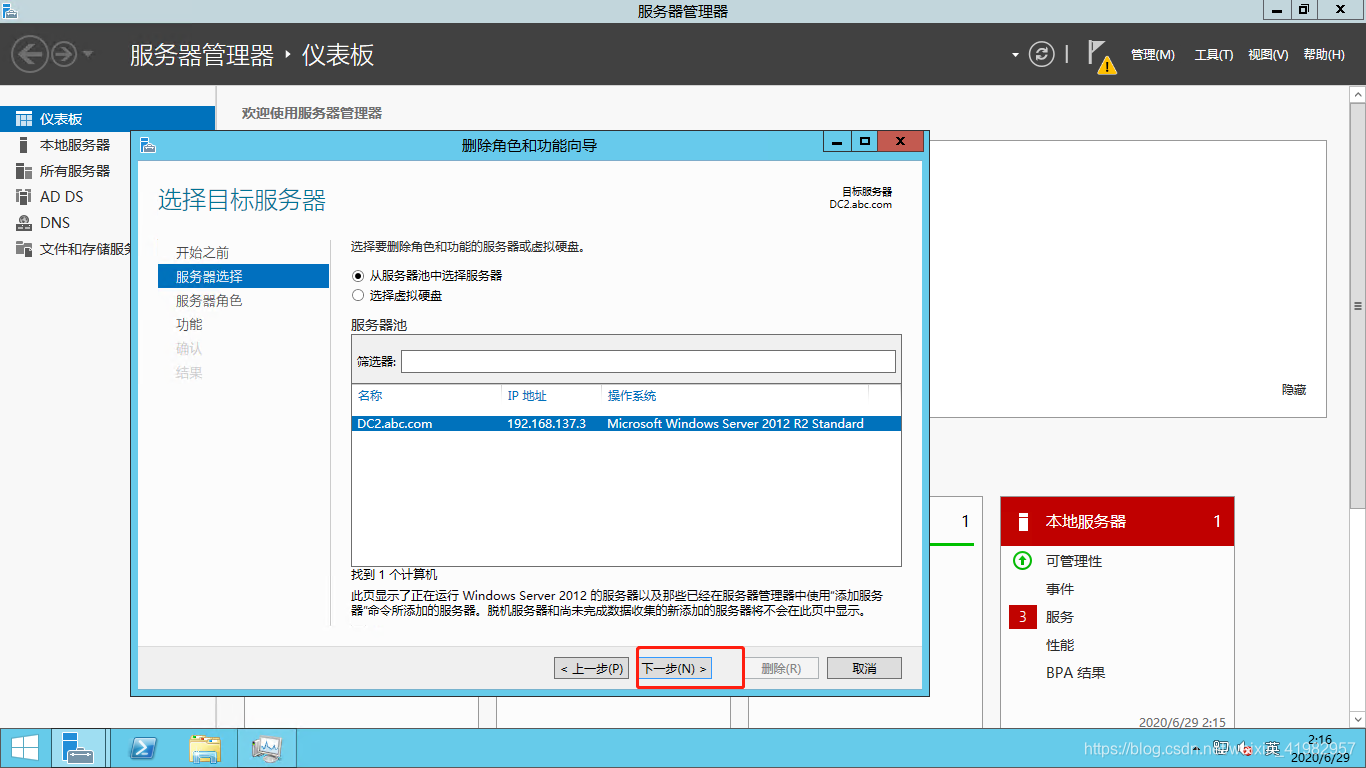Go to the 服务器选择 wizard step
1366x768 pixels.
pyautogui.click(x=243, y=276)
